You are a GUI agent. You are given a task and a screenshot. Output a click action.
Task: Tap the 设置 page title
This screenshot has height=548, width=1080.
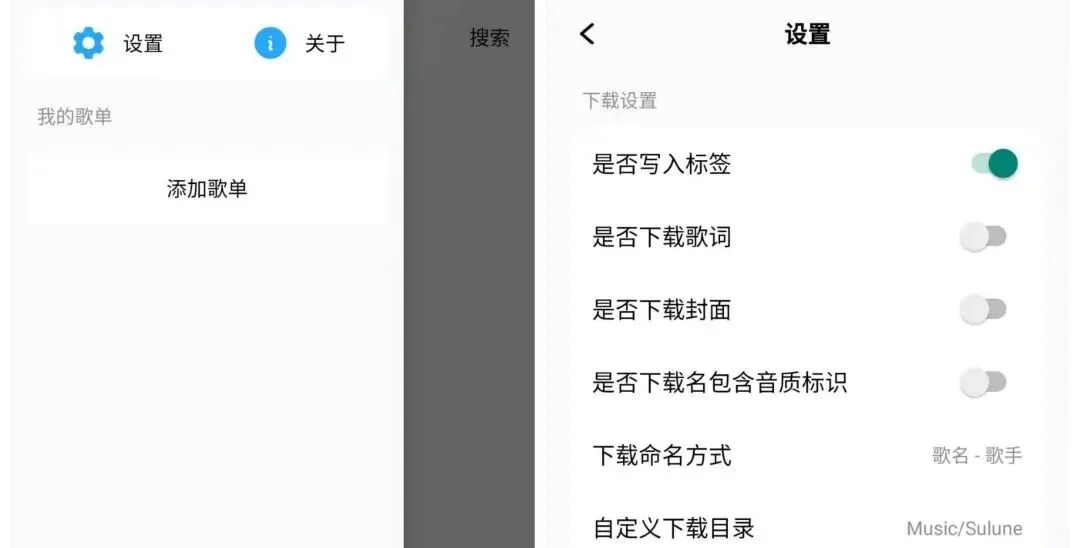(x=807, y=34)
